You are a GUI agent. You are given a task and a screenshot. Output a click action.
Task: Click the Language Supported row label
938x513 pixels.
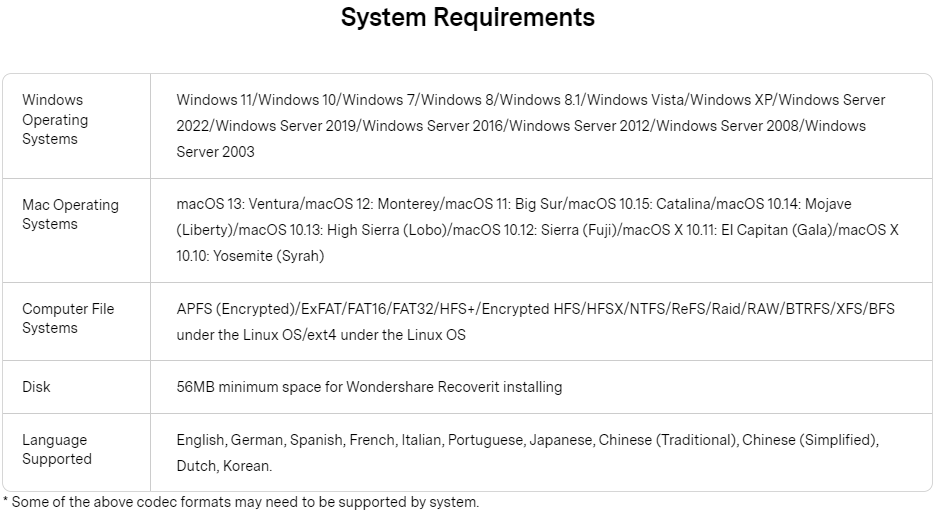click(x=57, y=449)
